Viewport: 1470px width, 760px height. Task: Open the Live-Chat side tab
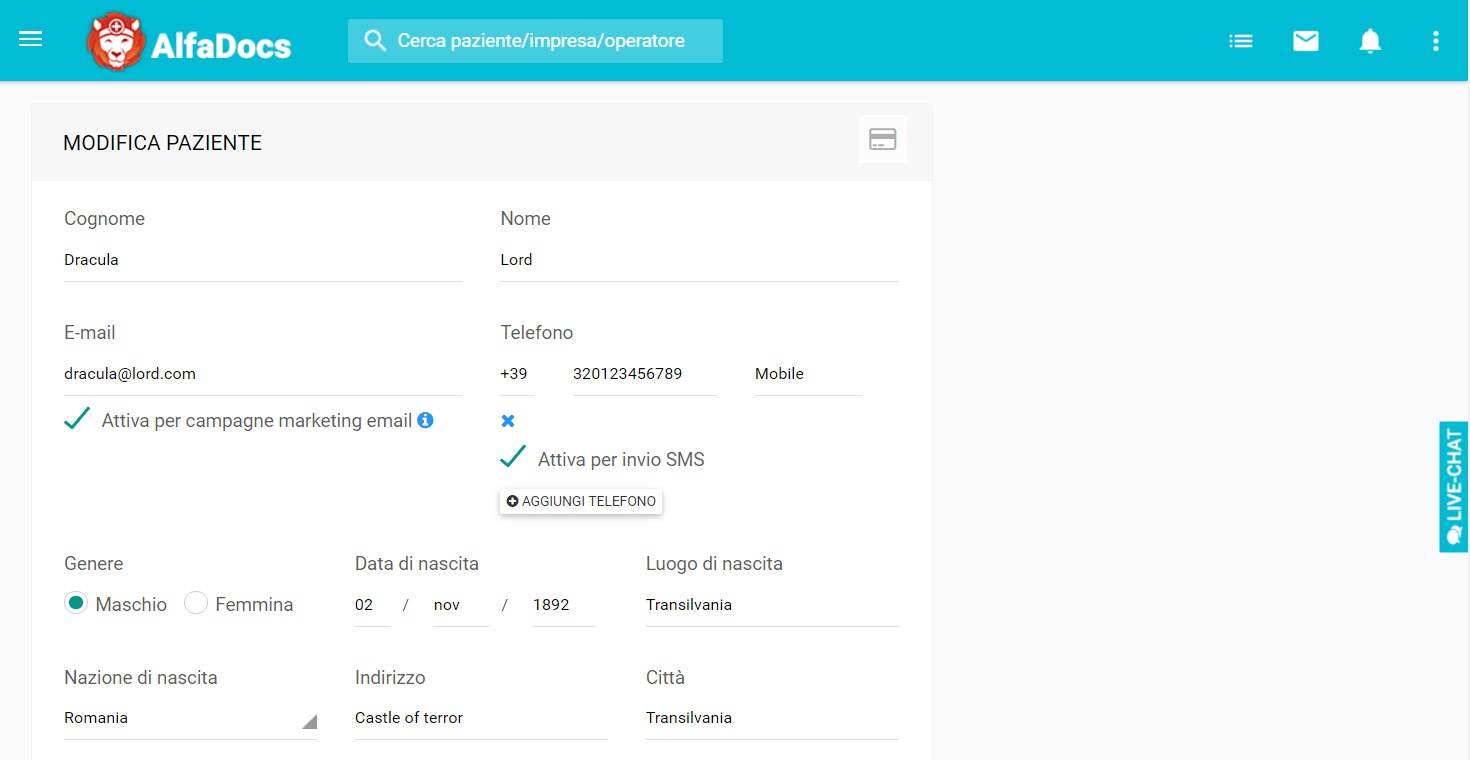[x=1453, y=486]
